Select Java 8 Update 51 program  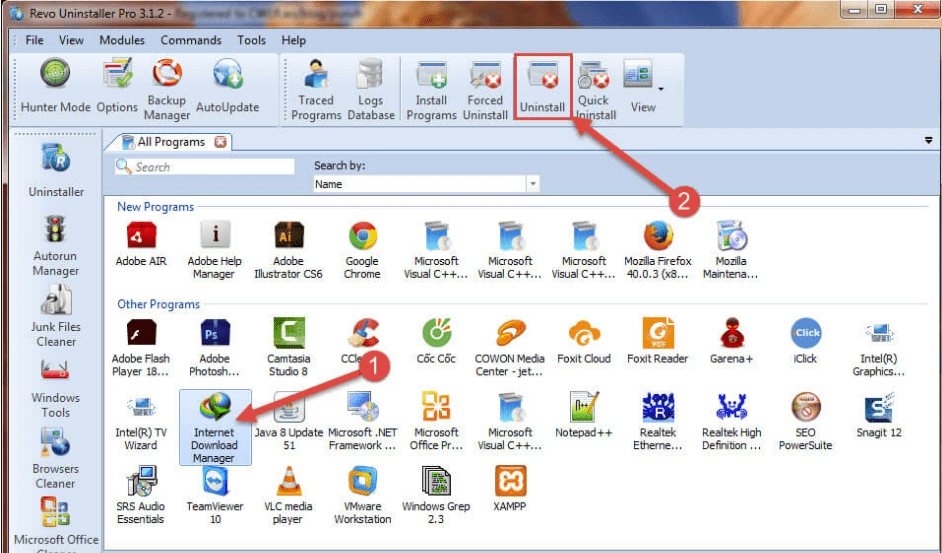[x=289, y=421]
